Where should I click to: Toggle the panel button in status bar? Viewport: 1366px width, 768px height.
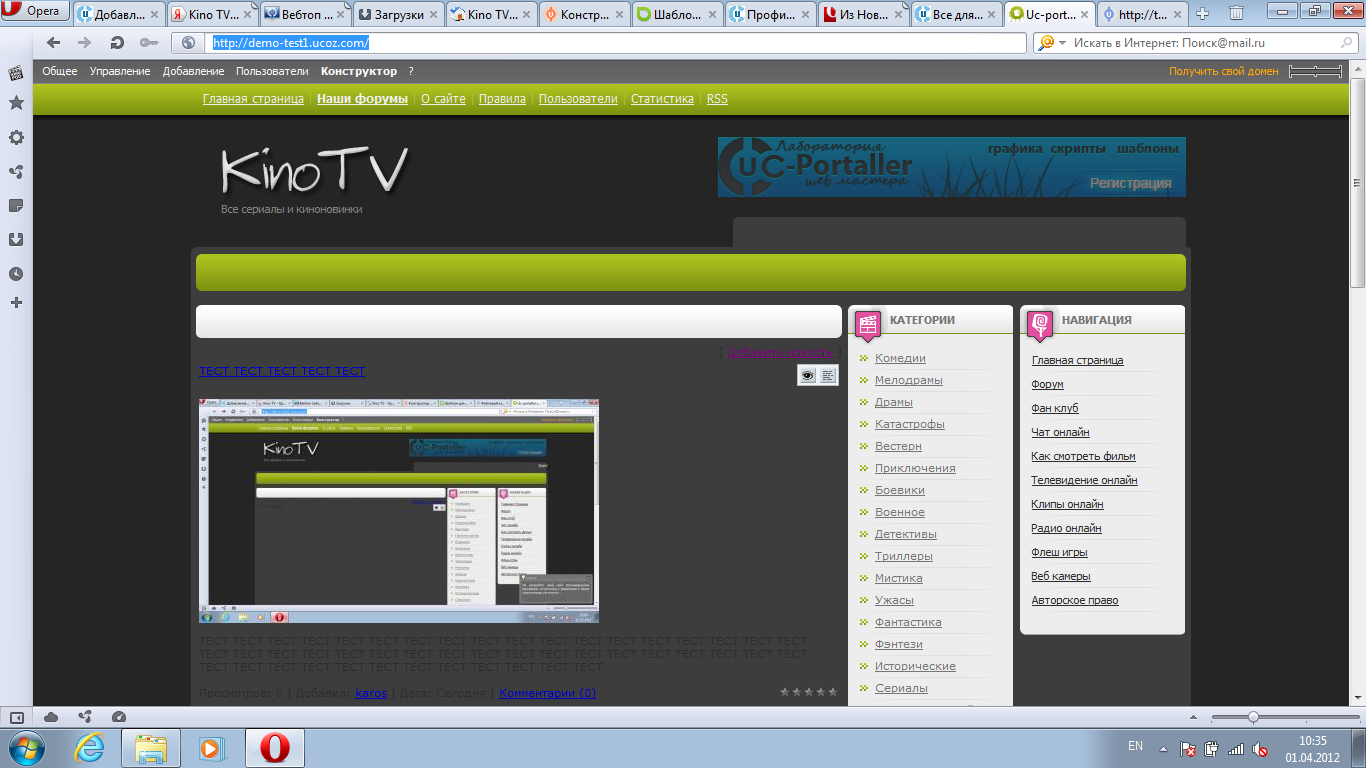click(16, 717)
